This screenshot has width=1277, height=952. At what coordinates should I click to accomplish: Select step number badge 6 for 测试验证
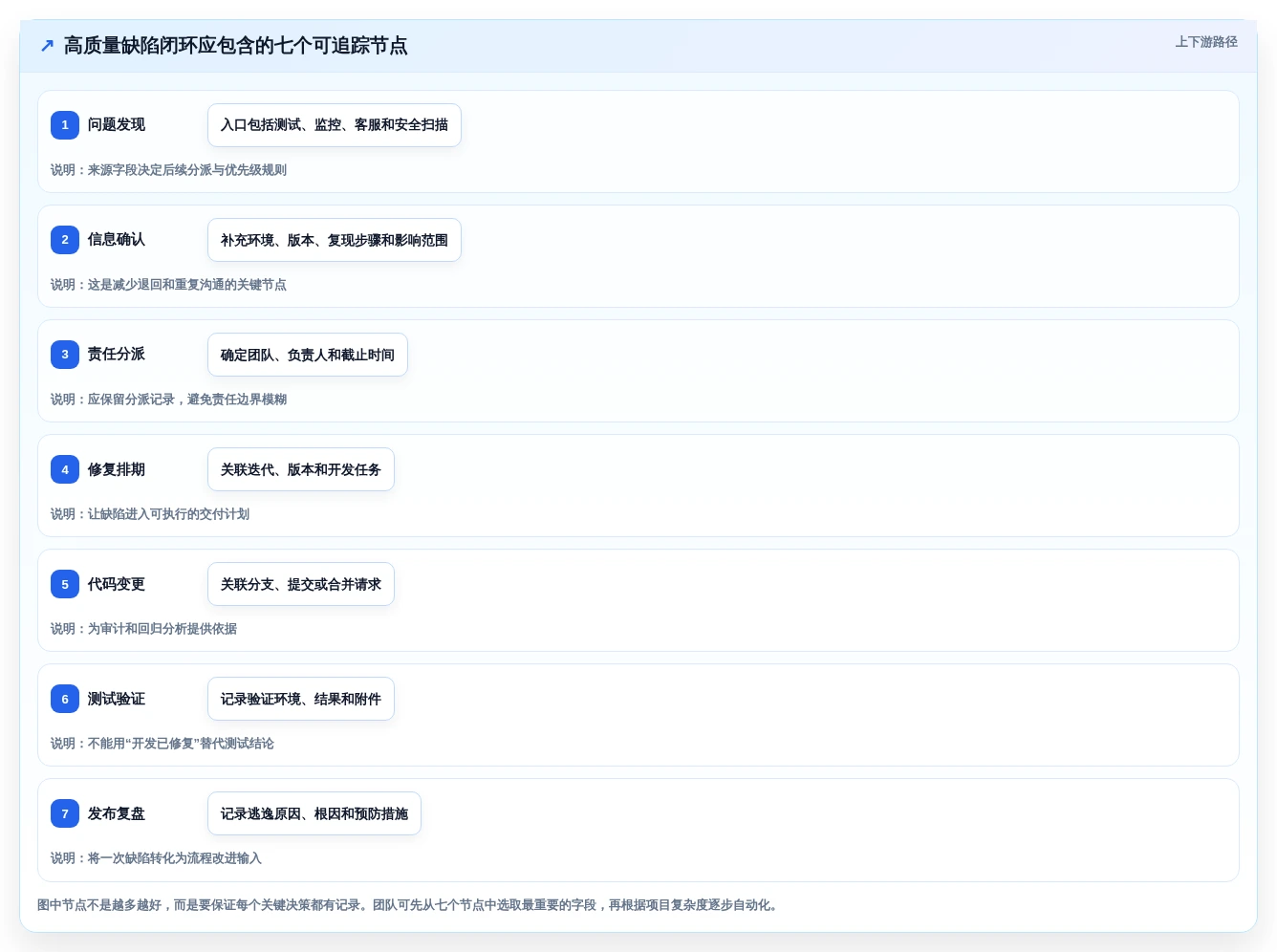click(65, 699)
